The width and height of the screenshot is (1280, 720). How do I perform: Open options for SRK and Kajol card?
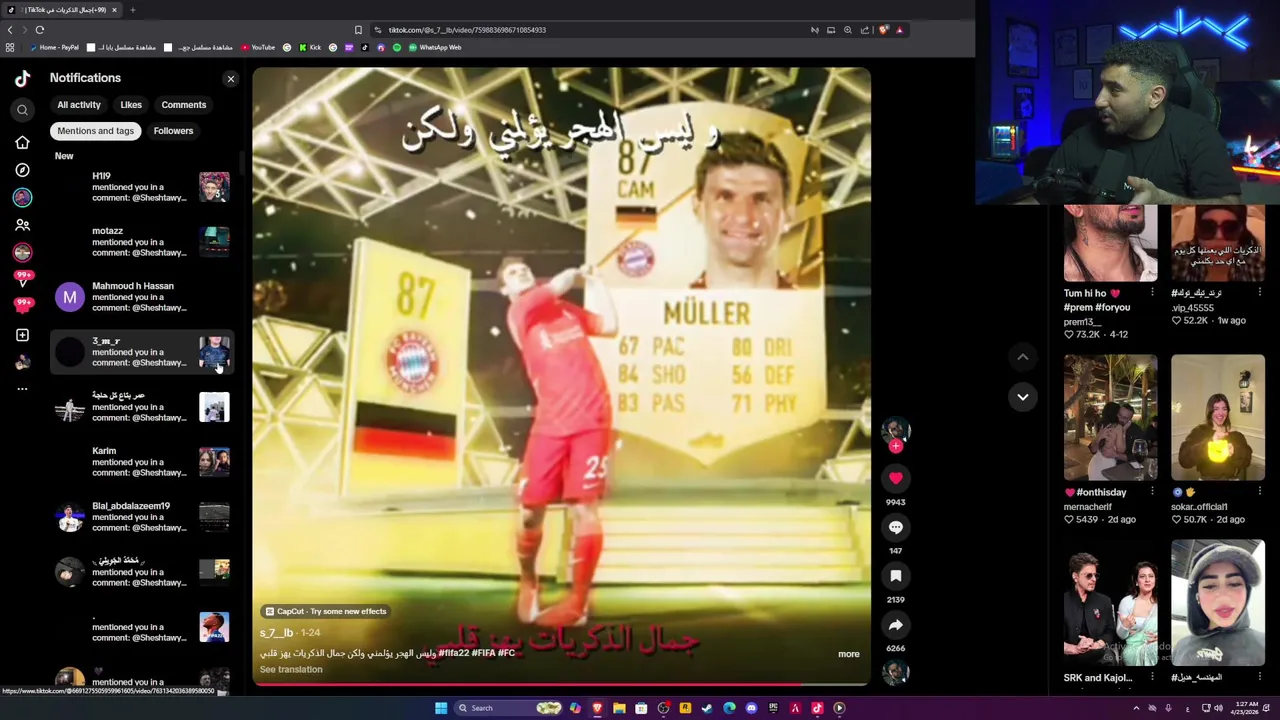pyautogui.click(x=1152, y=678)
